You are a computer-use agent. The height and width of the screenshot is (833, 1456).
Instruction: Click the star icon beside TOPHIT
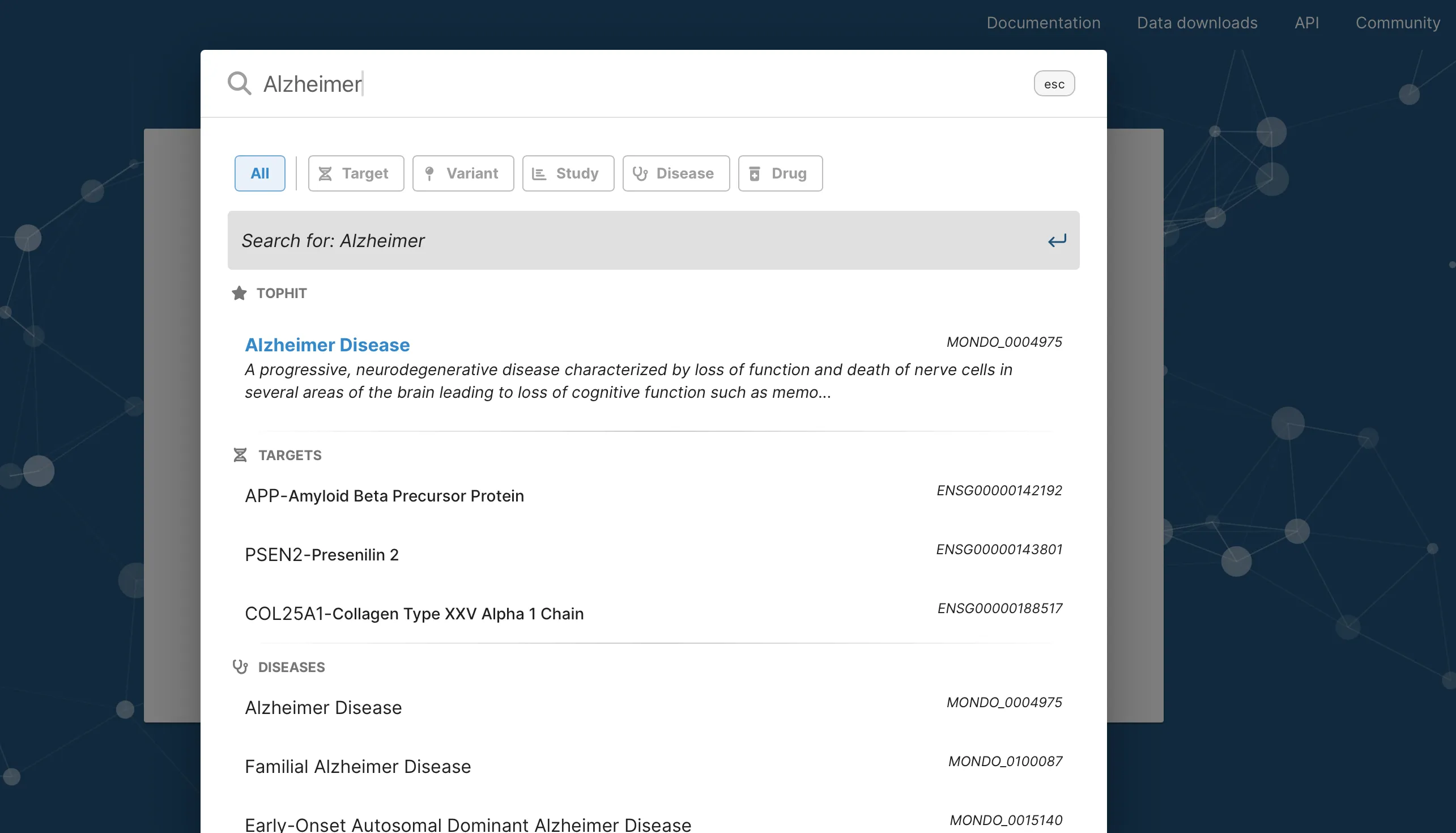coord(239,293)
